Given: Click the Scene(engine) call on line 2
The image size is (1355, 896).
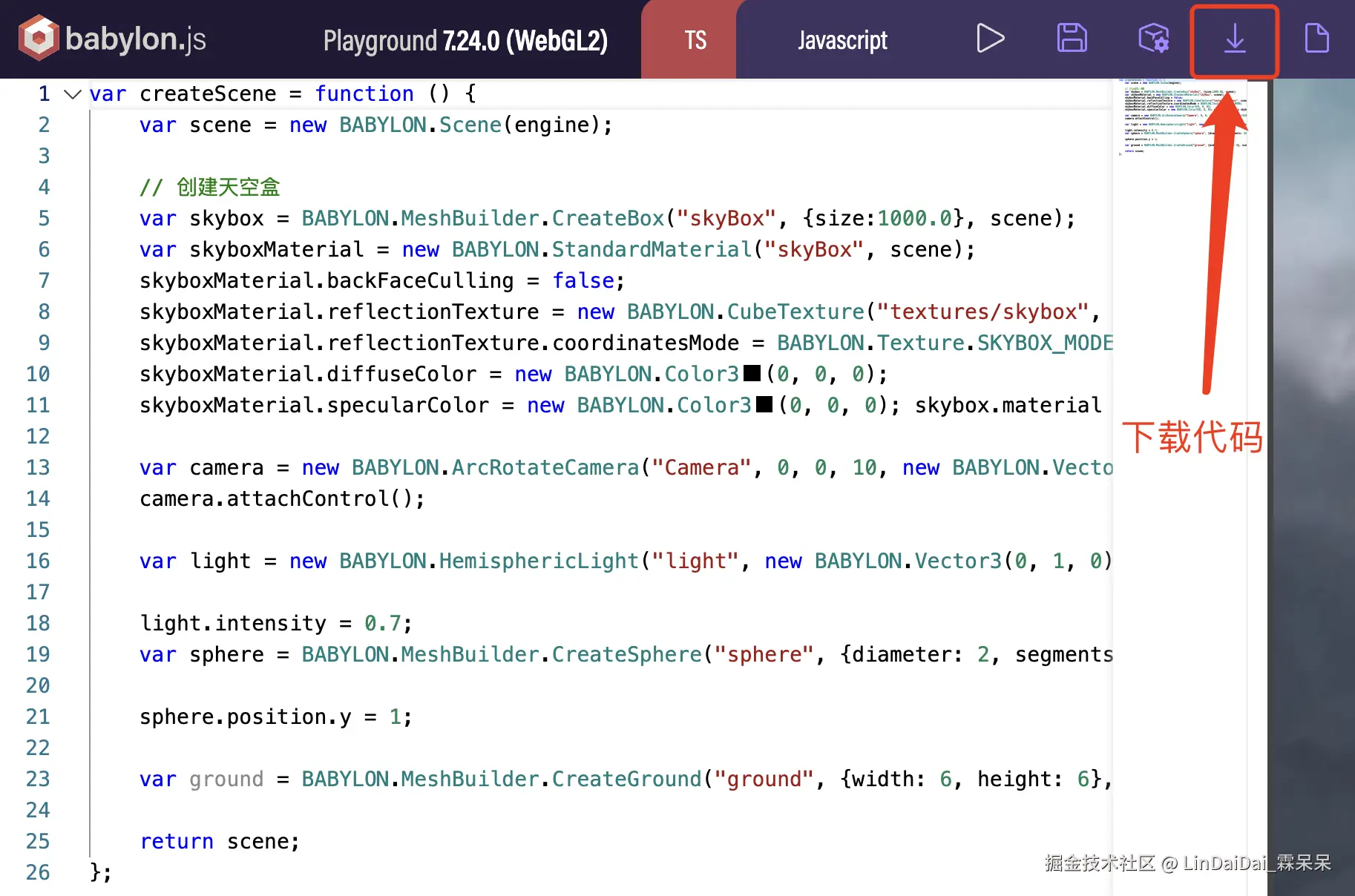Looking at the screenshot, I should pos(520,125).
